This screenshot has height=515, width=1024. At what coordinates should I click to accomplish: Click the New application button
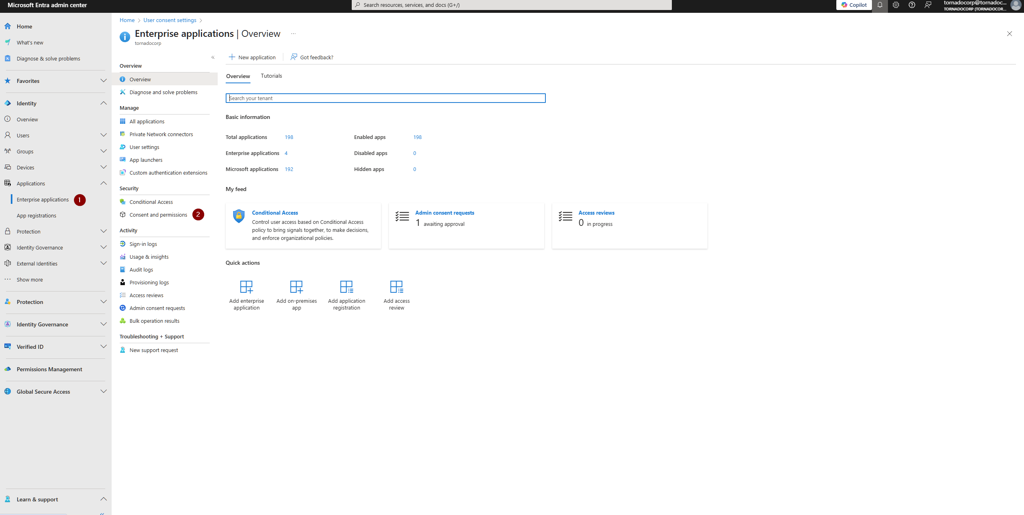pyautogui.click(x=252, y=57)
